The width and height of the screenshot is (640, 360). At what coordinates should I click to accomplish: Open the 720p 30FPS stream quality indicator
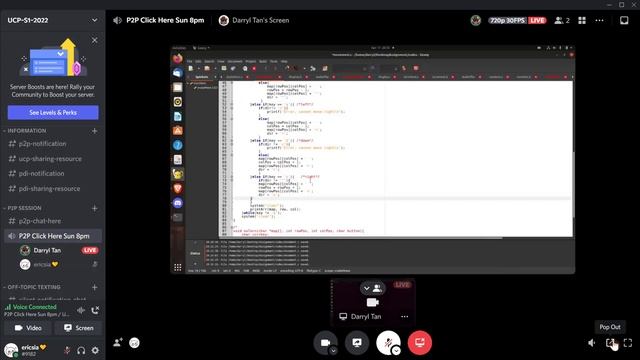507,20
